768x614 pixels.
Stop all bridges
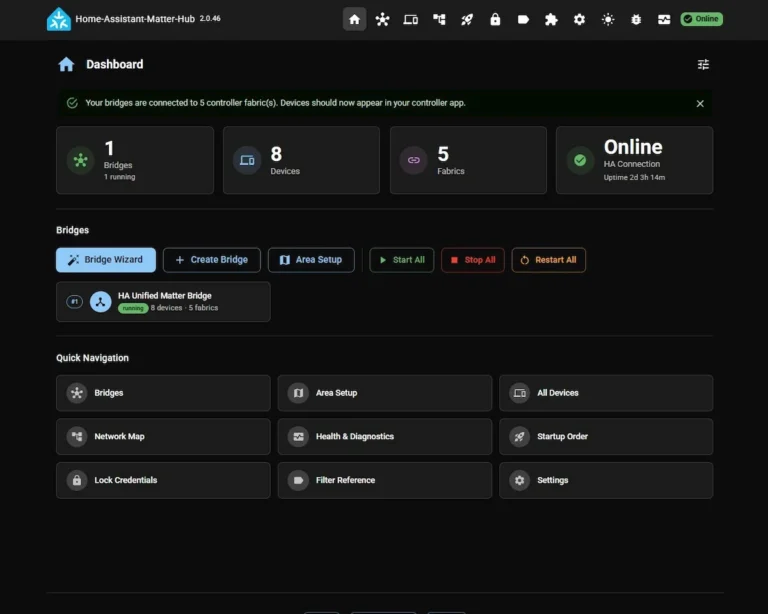click(473, 260)
